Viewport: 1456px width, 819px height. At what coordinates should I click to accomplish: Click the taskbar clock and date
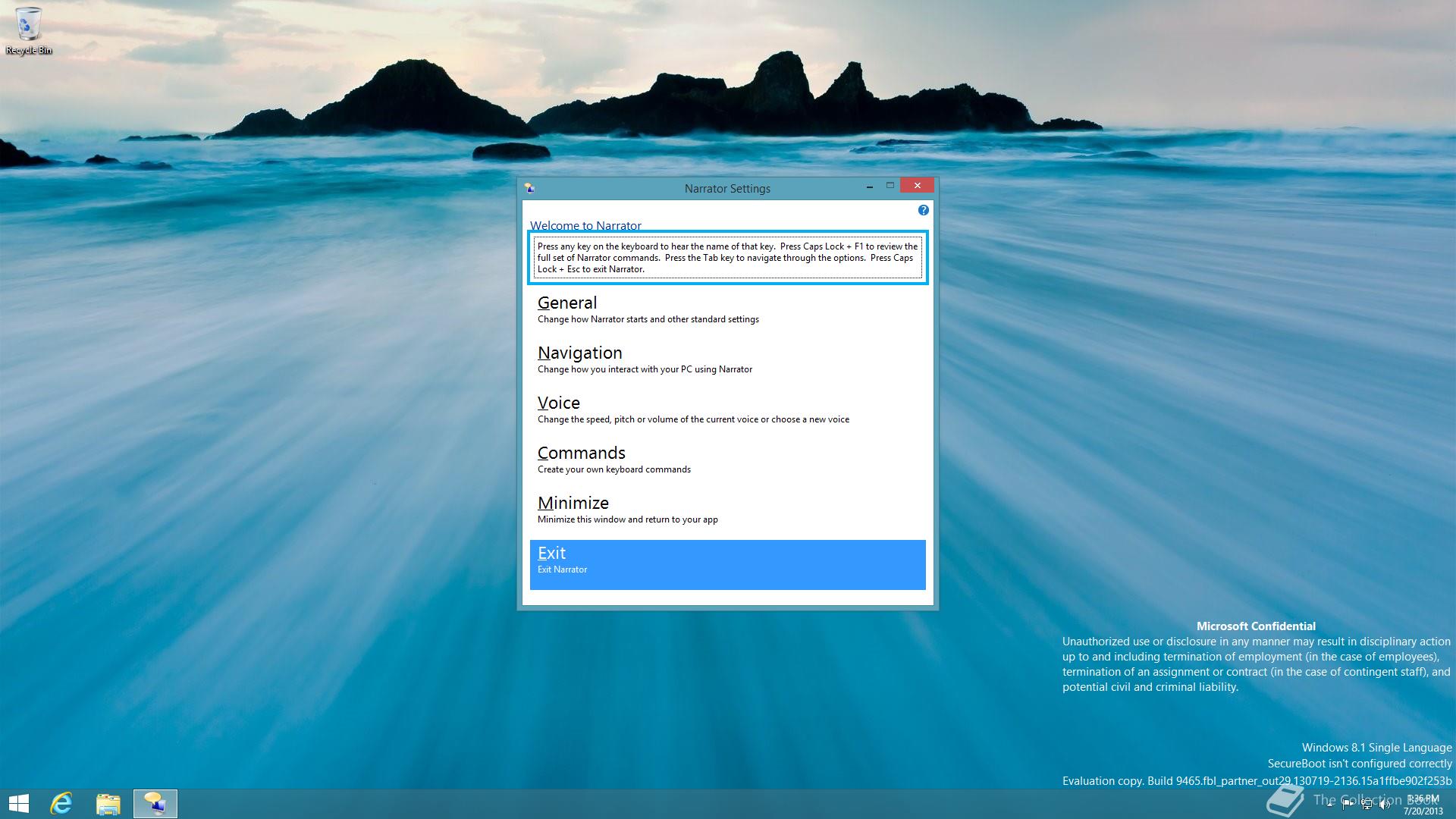coord(1423,805)
